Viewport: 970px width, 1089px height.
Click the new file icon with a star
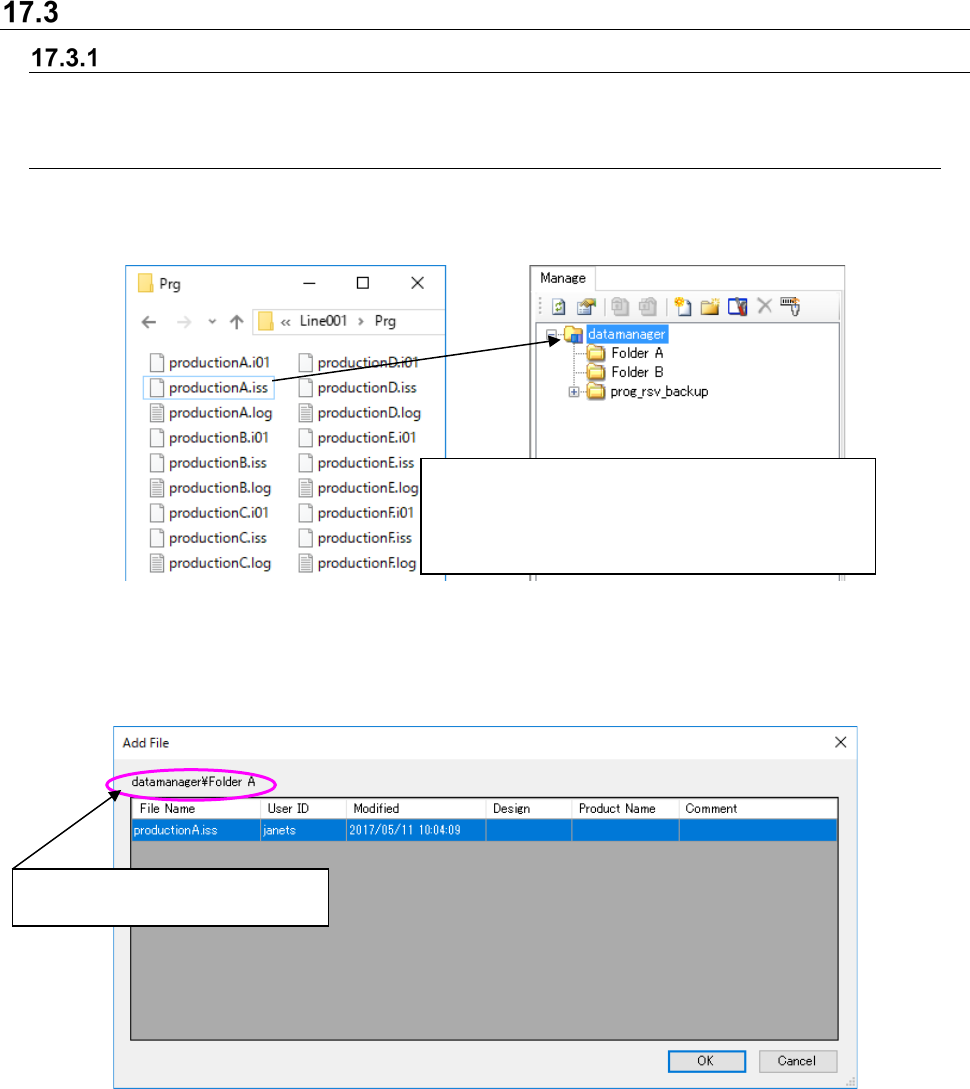click(x=683, y=306)
